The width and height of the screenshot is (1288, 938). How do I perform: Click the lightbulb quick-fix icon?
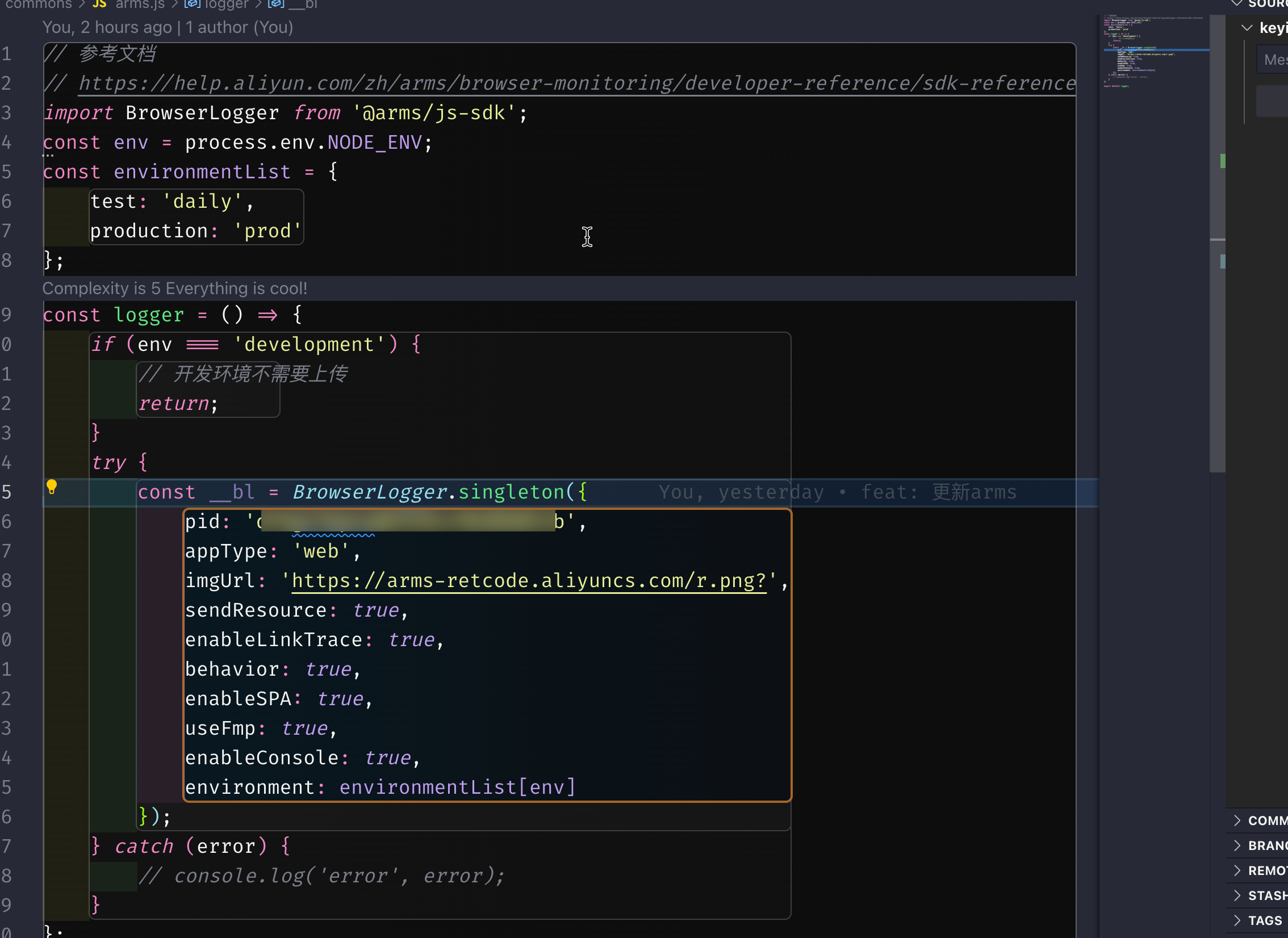52,487
